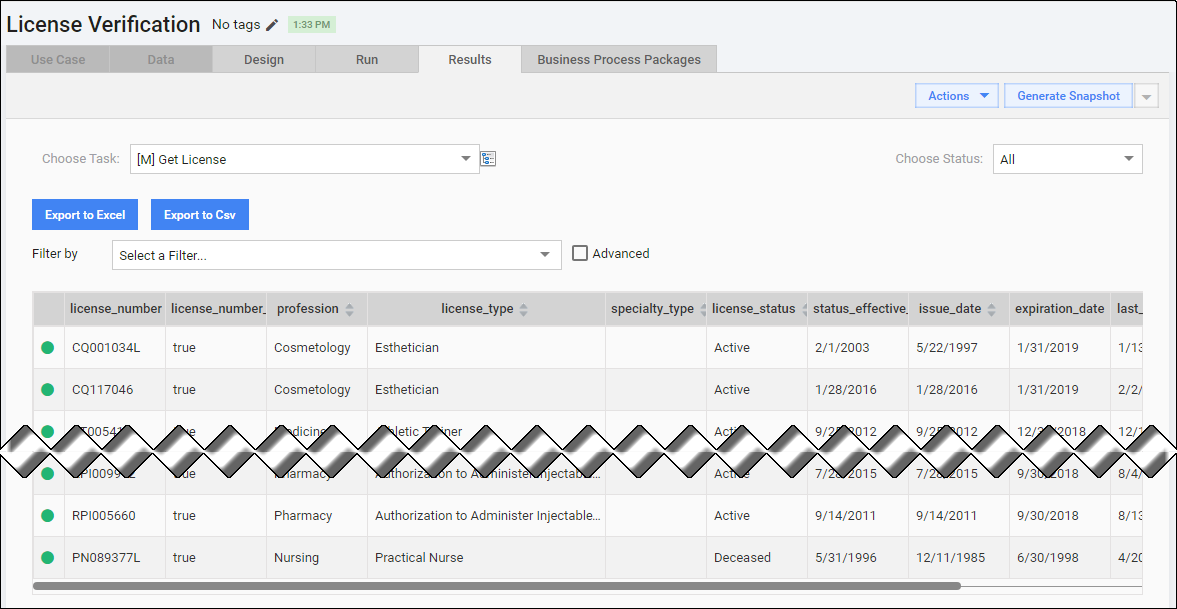Click the green status dot for CQ001034L
This screenshot has width=1177, height=609.
pyautogui.click(x=47, y=348)
